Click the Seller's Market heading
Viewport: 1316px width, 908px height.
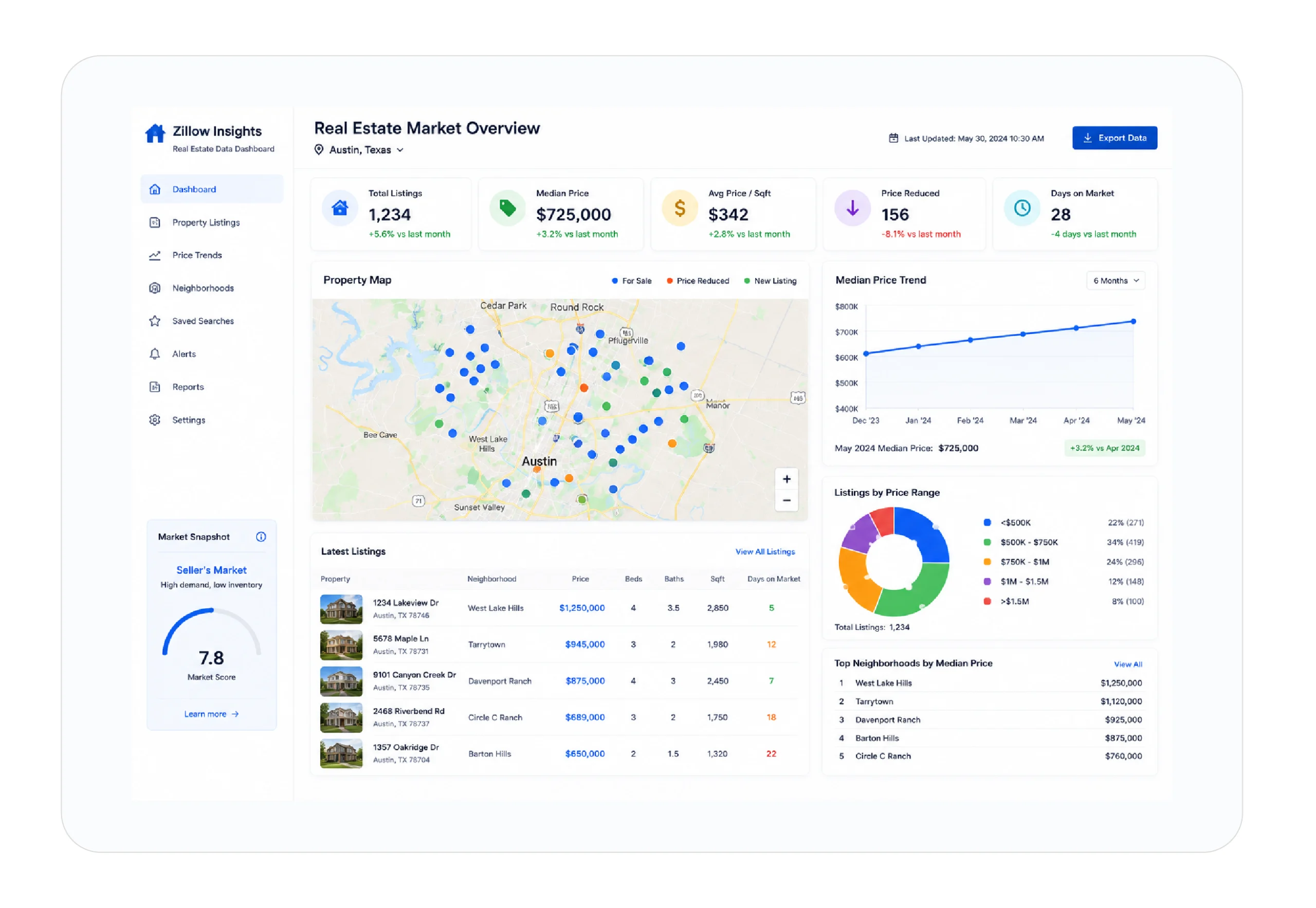212,570
